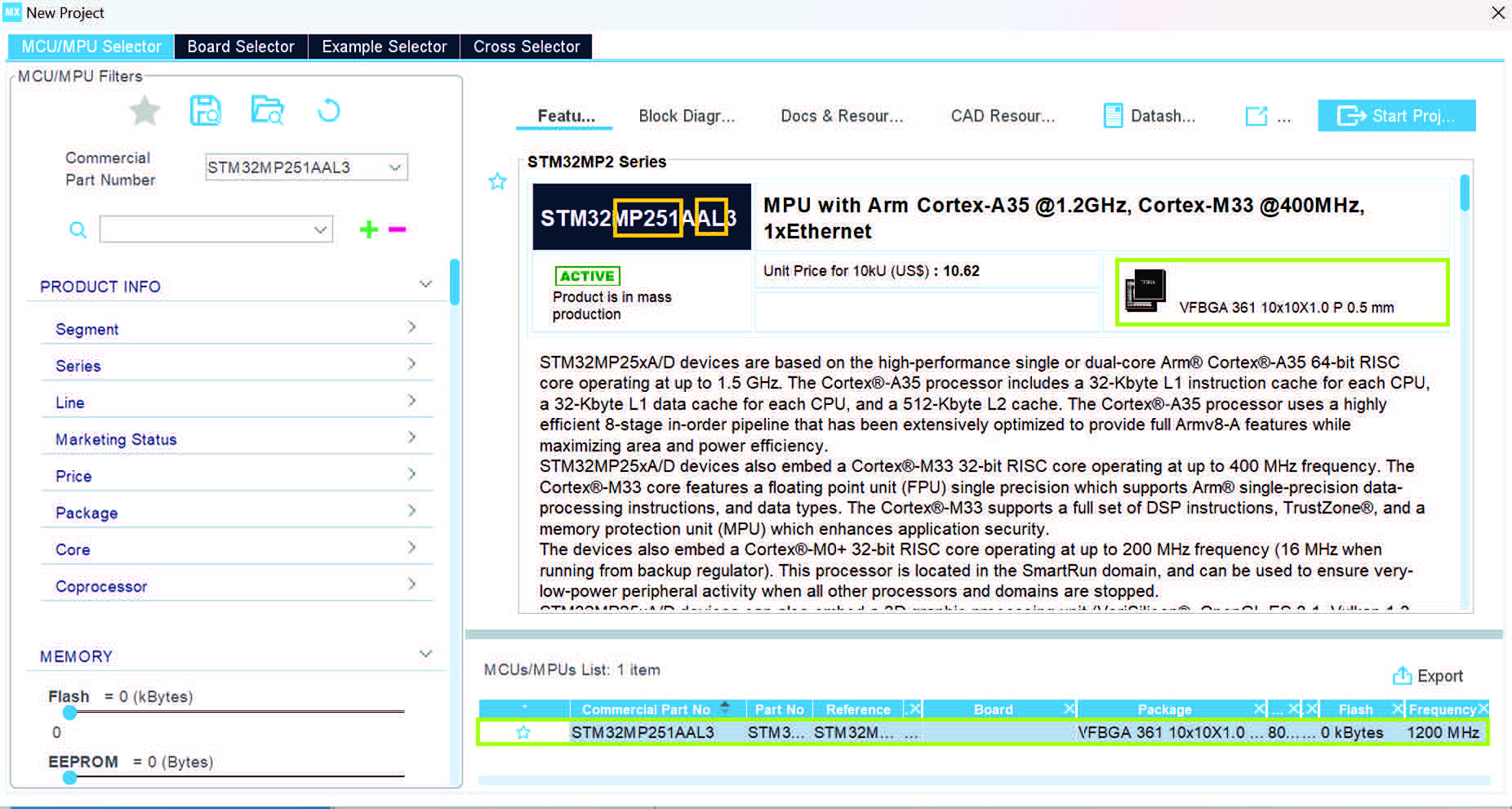
Task: Sort by the Part No column header
Action: tap(779, 709)
